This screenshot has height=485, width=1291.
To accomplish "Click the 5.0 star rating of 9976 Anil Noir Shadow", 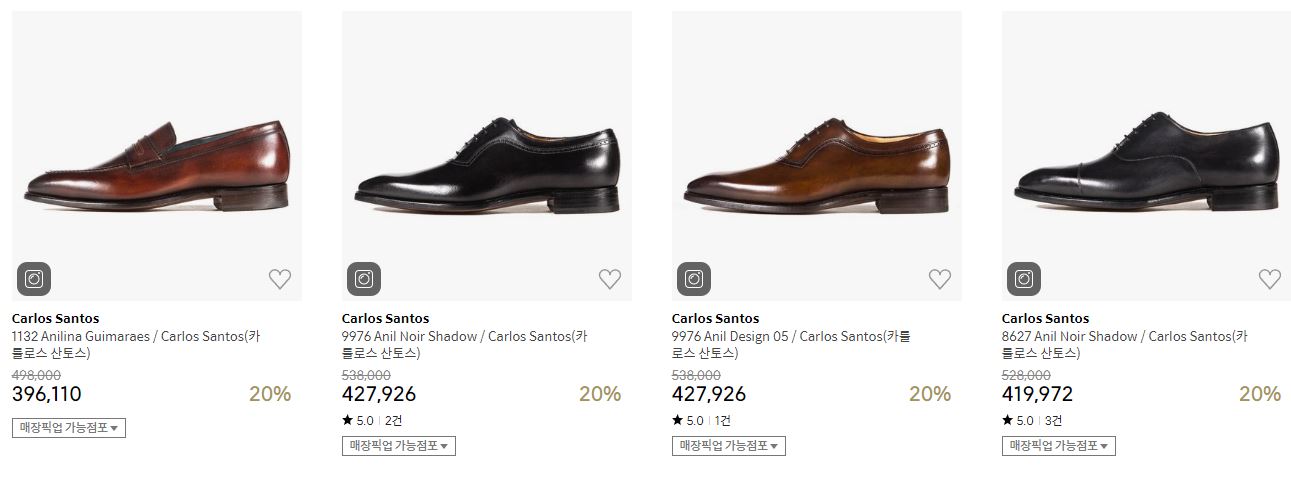I will (358, 421).
